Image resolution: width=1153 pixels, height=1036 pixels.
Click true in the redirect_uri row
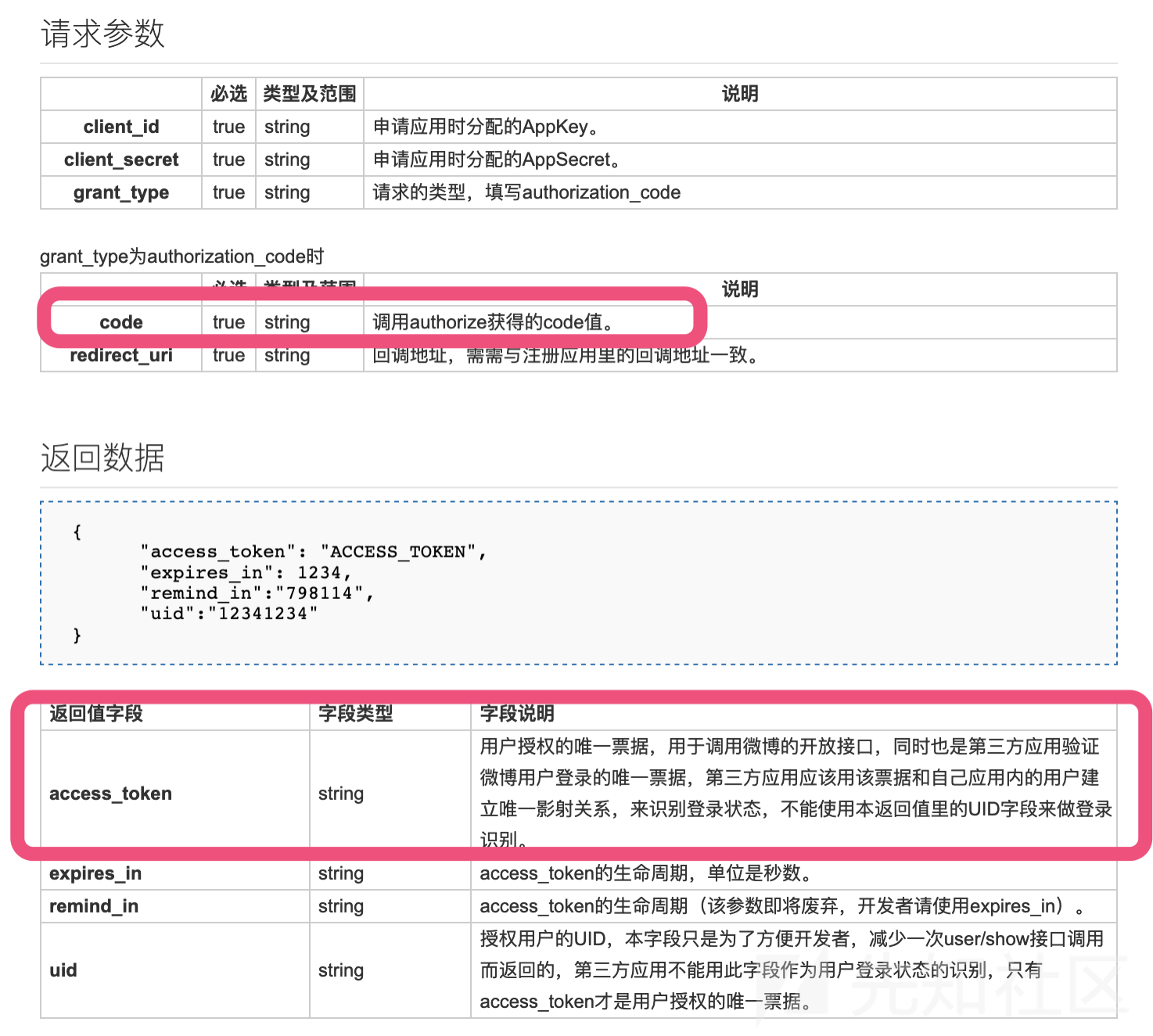[228, 355]
